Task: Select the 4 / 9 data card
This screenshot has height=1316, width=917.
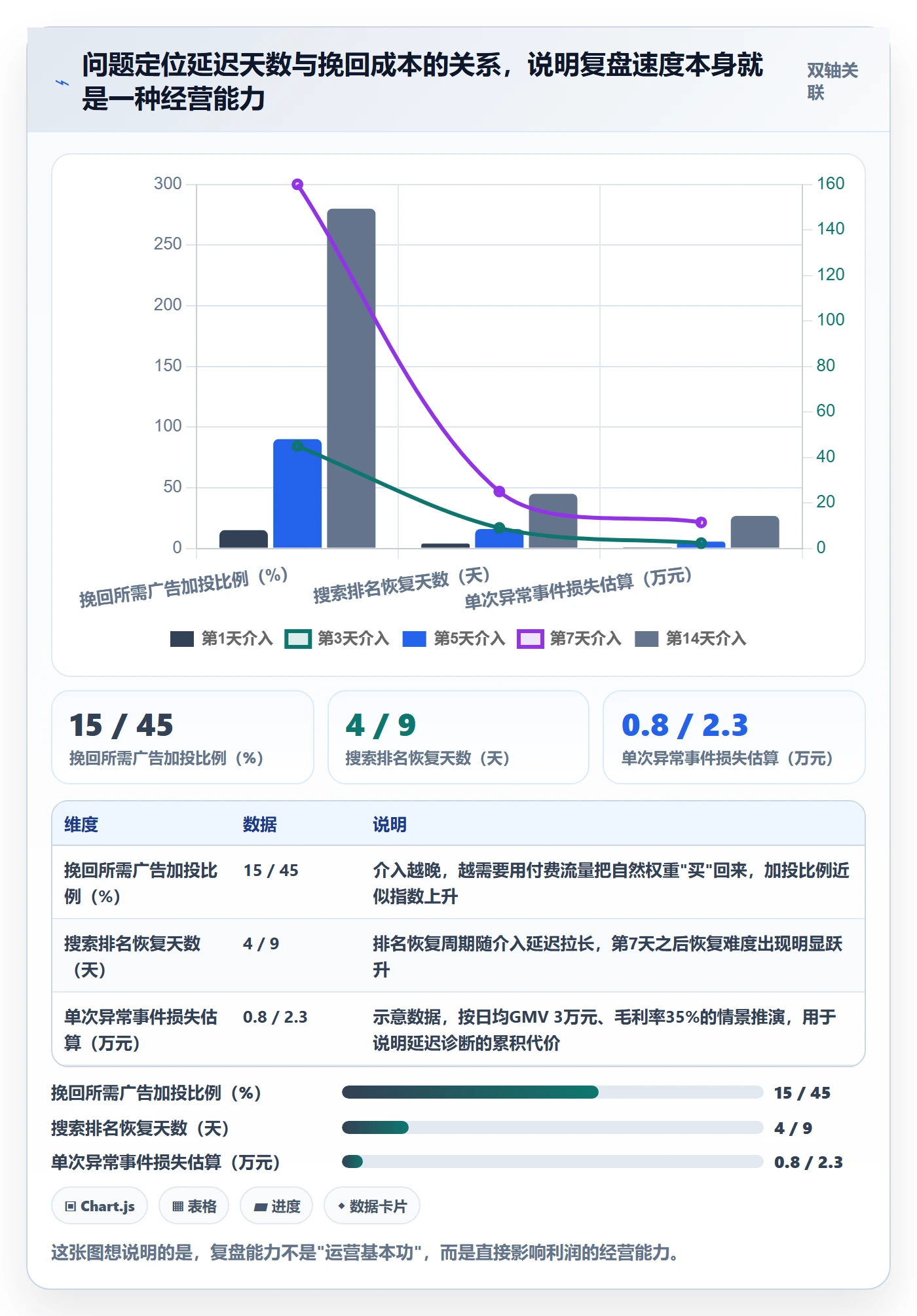Action: click(458, 737)
